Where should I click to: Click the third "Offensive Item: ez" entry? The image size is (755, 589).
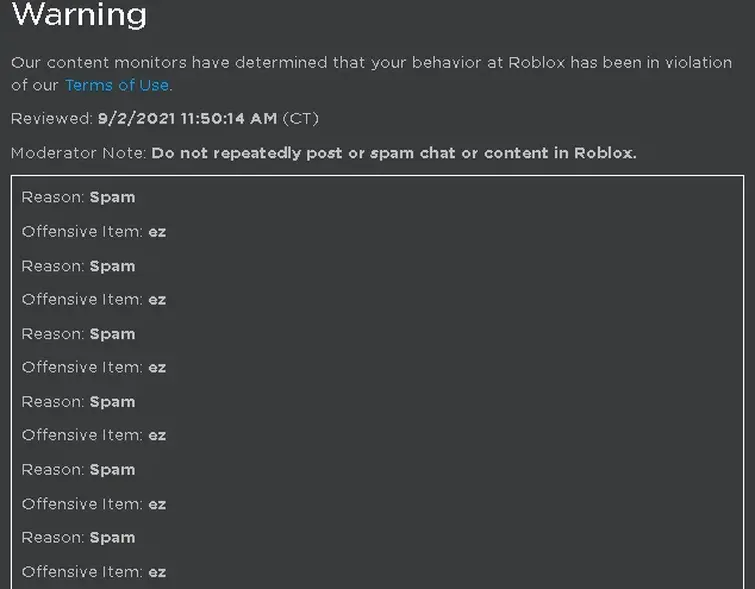click(x=94, y=367)
